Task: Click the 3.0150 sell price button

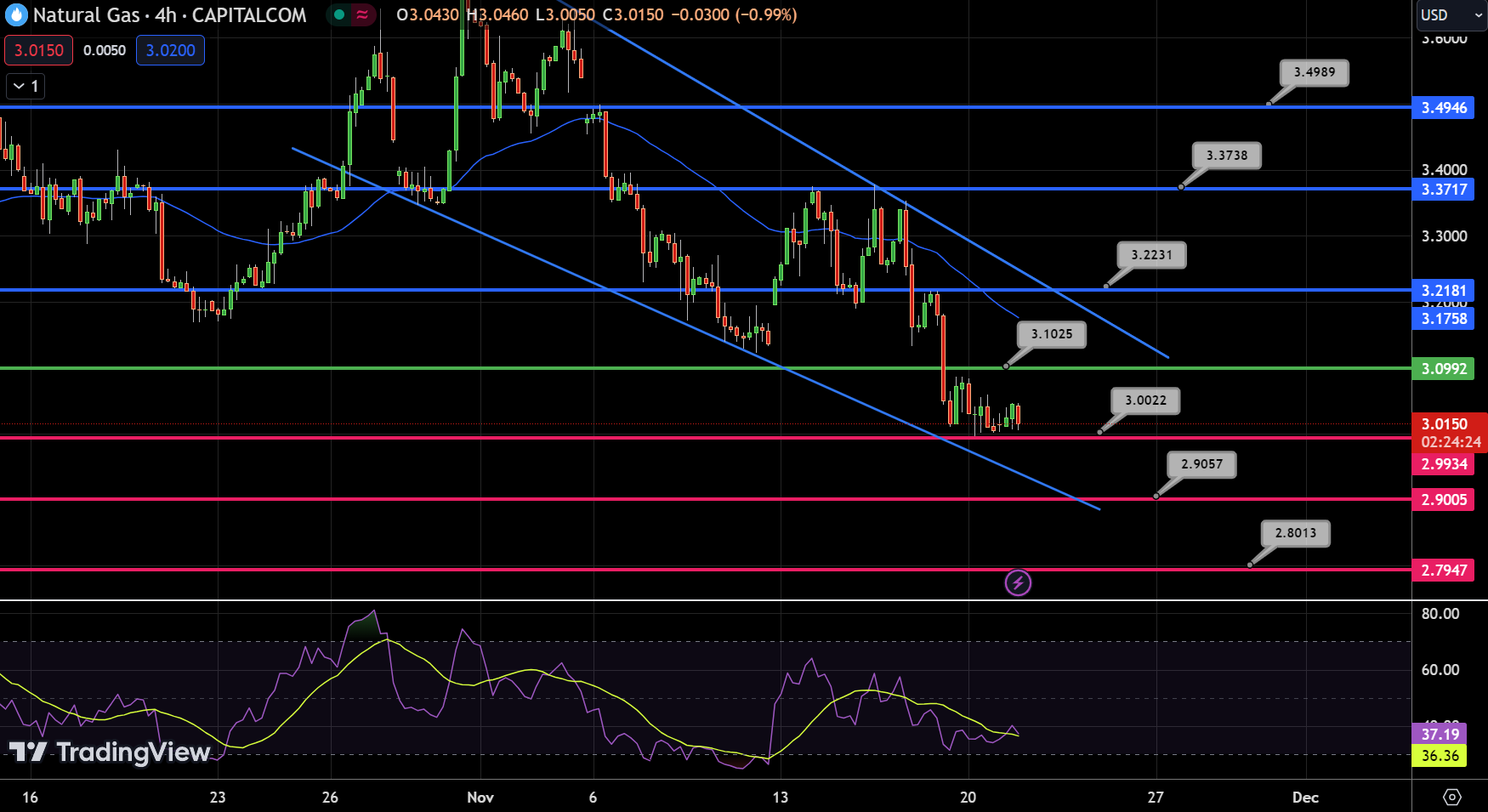Action: 39,50
